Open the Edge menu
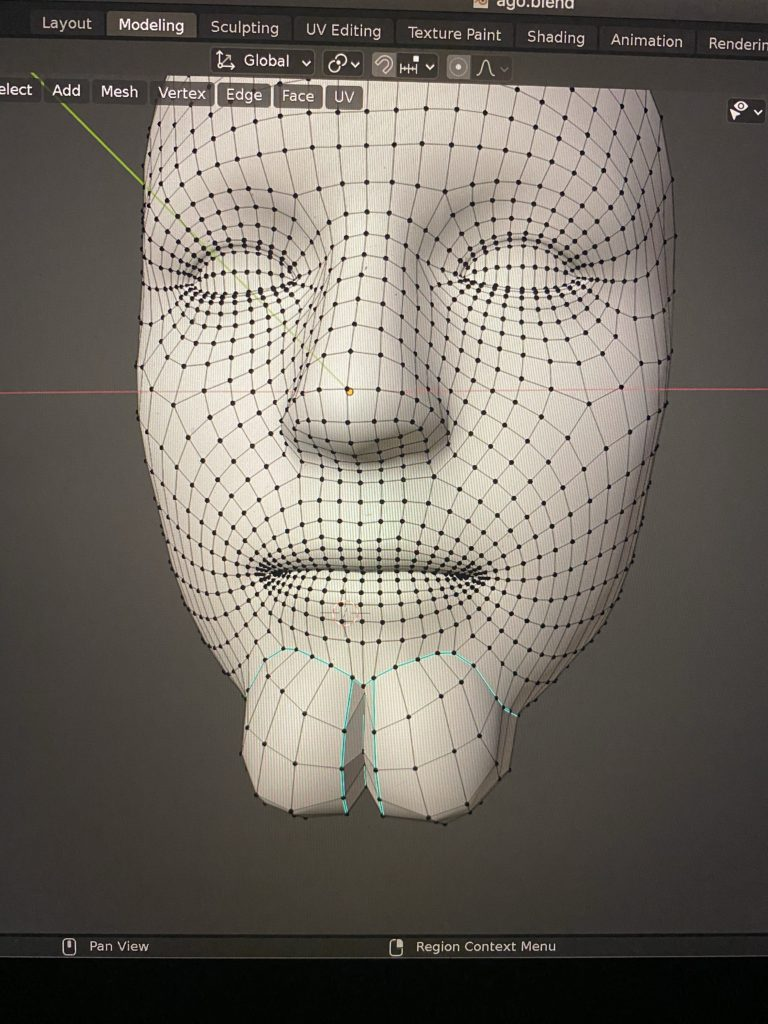Viewport: 768px width, 1024px height. [x=244, y=96]
